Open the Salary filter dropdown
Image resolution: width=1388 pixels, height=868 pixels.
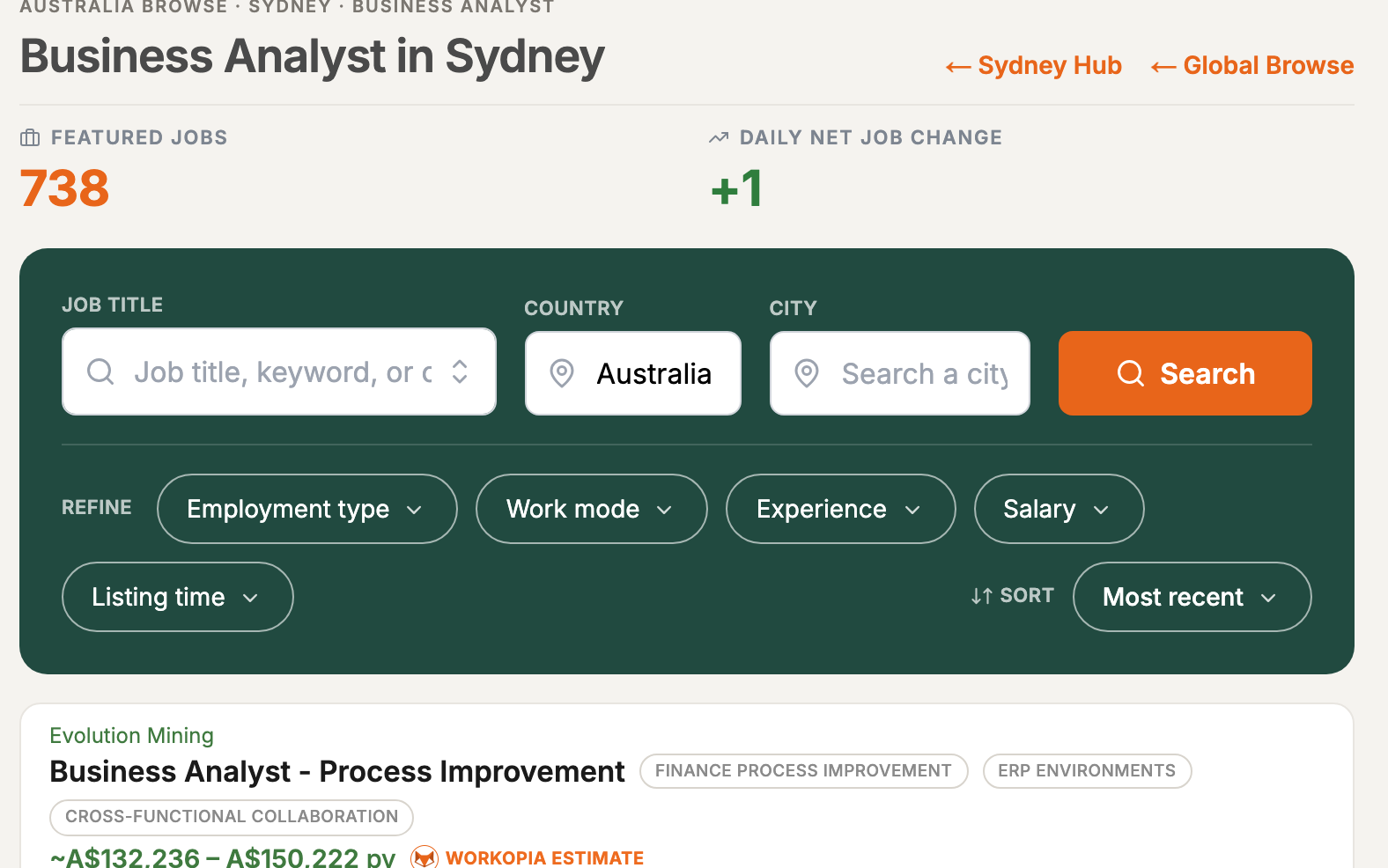pos(1059,509)
